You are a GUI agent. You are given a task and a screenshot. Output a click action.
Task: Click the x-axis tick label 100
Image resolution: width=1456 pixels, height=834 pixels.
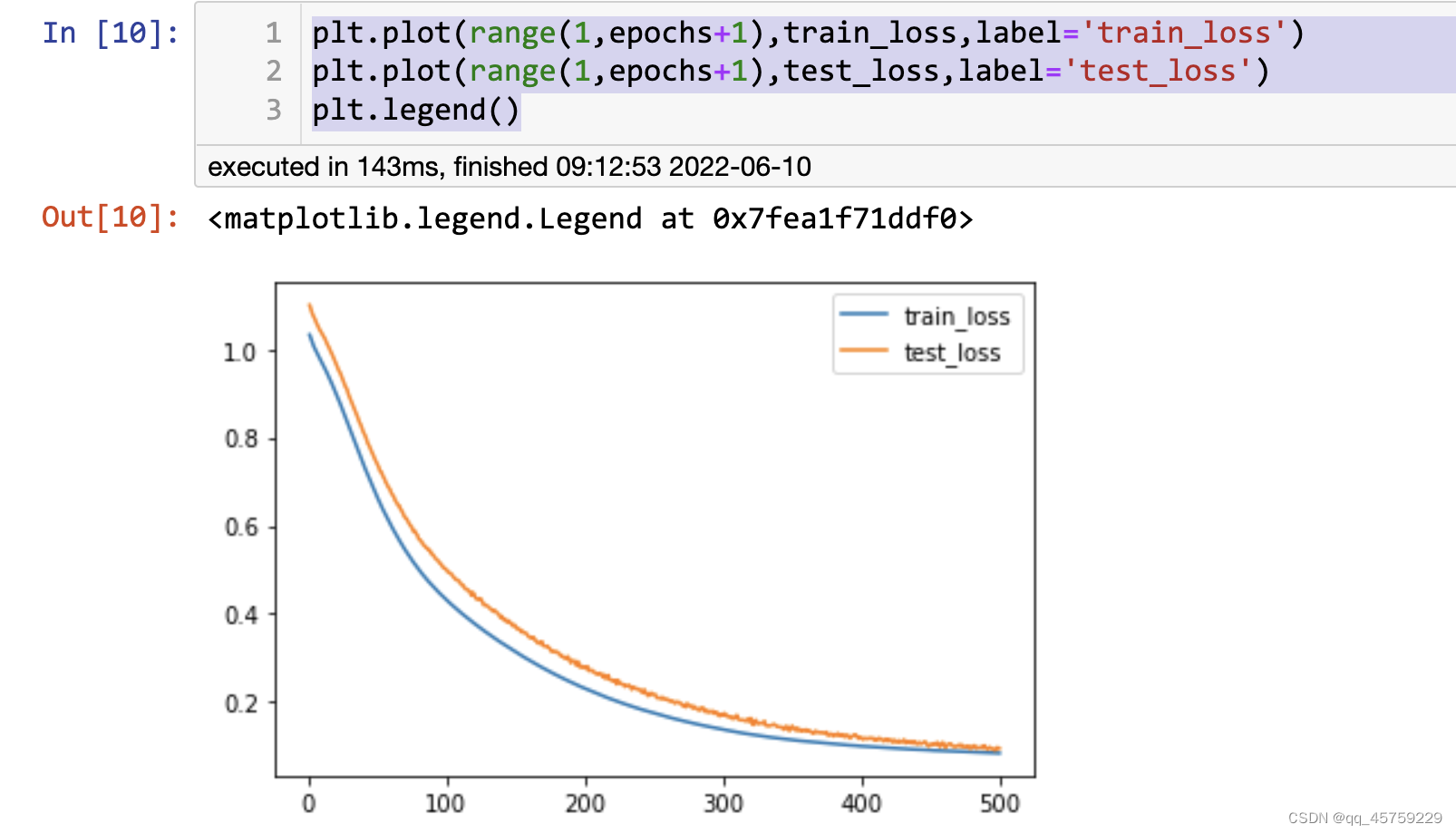(x=445, y=804)
